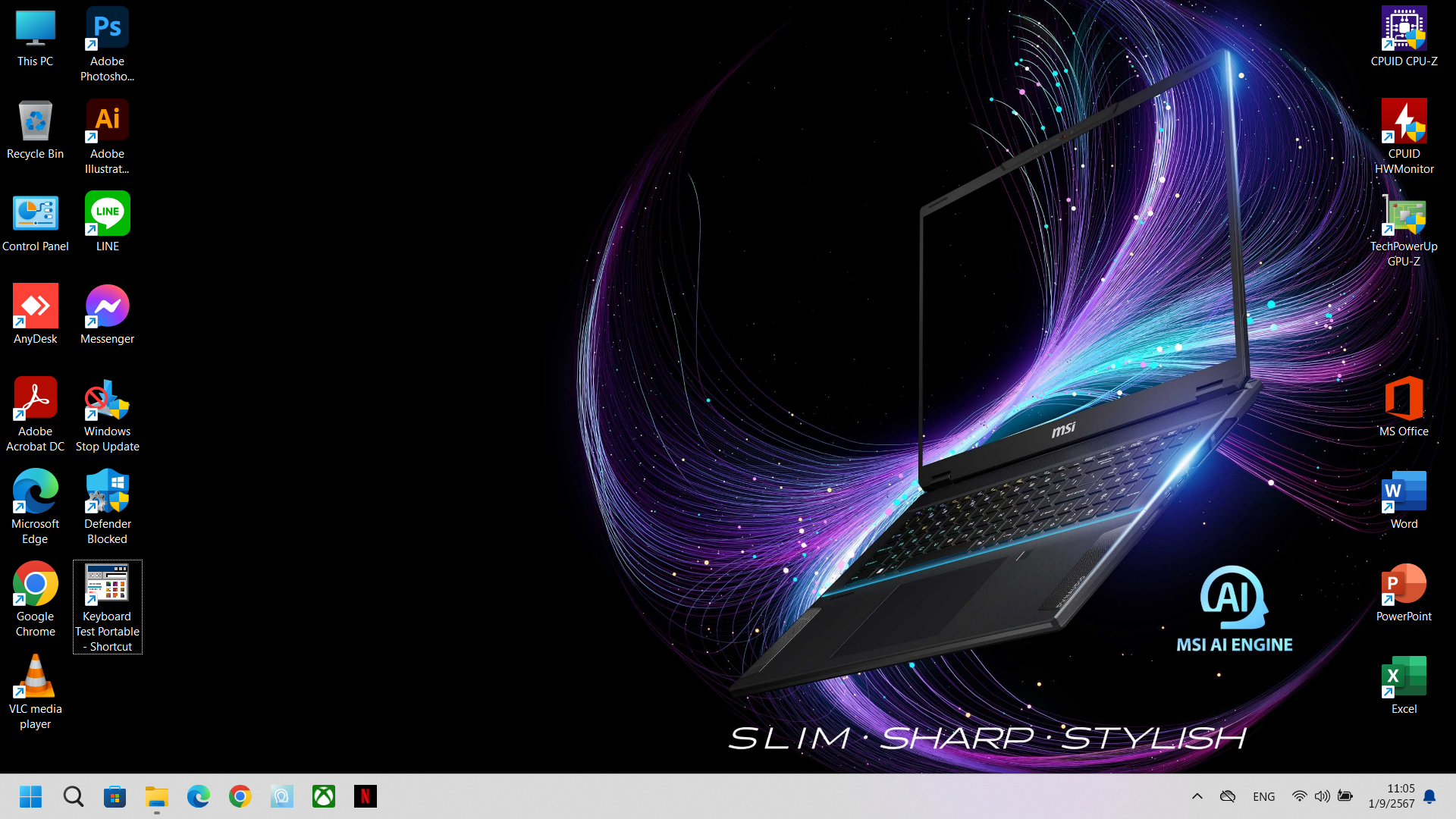Select the Defender Blocked shortcut
Viewport: 1456px width, 819px height.
(x=107, y=507)
